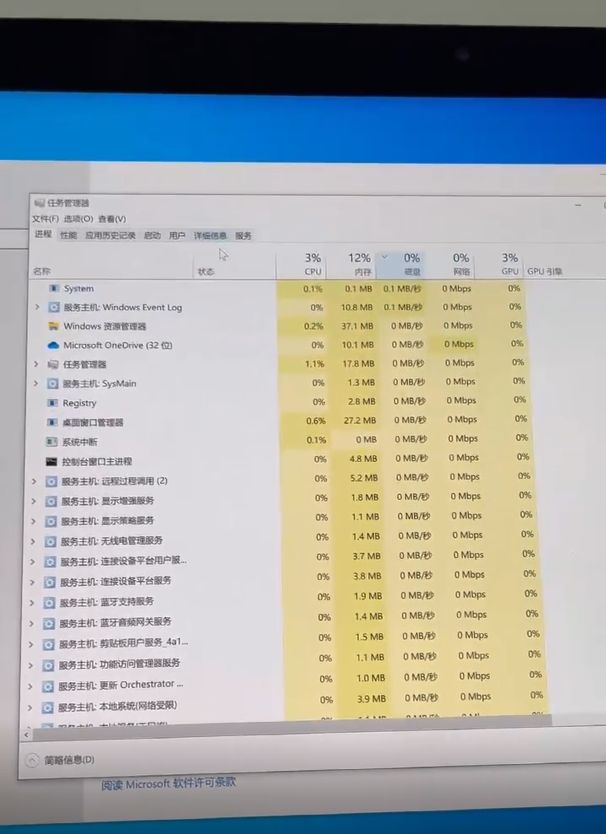The height and width of the screenshot is (834, 606).
Task: Switch to the 服务 tab
Action: [x=243, y=236]
